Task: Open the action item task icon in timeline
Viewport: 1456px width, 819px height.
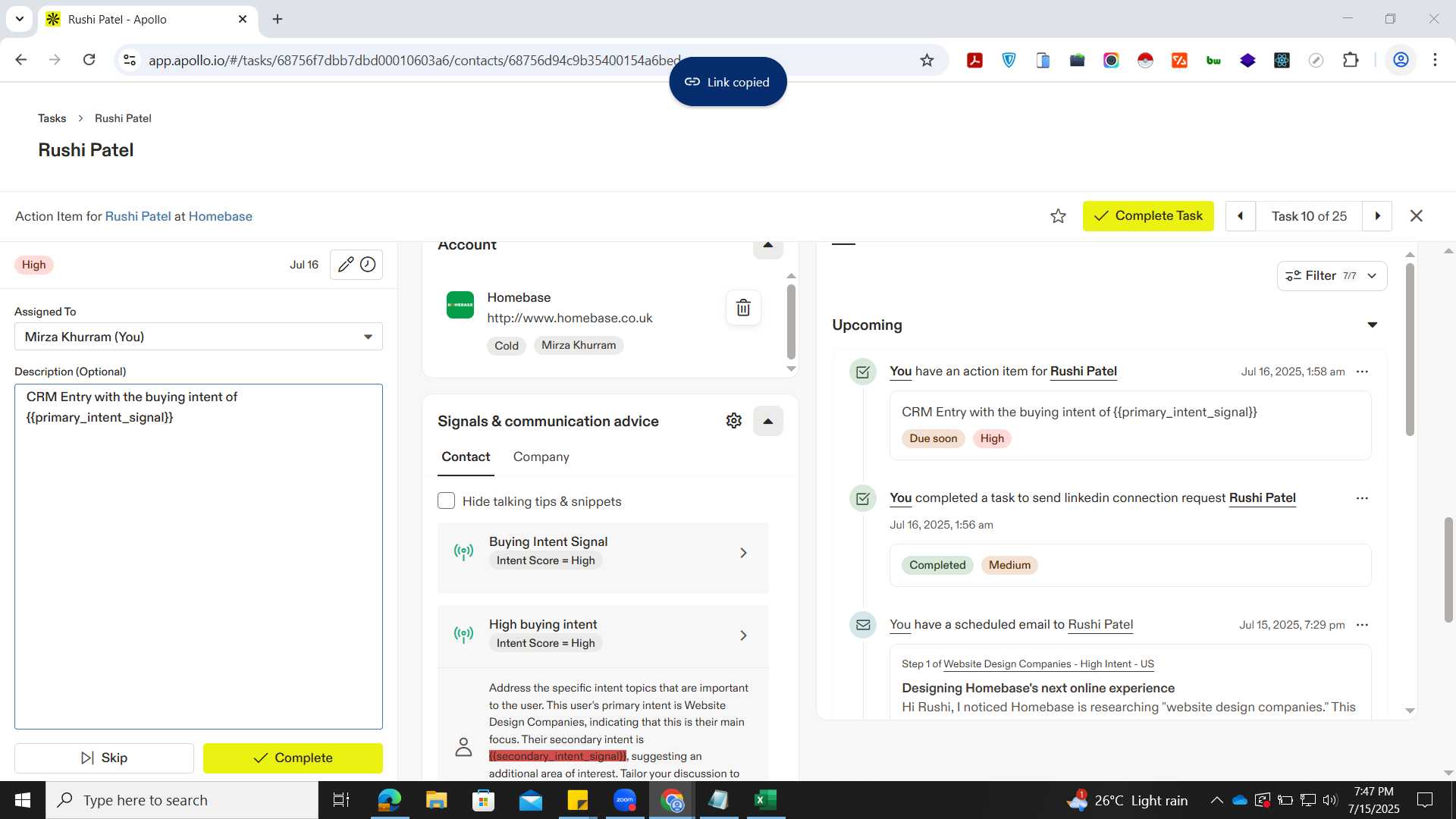Action: (863, 372)
